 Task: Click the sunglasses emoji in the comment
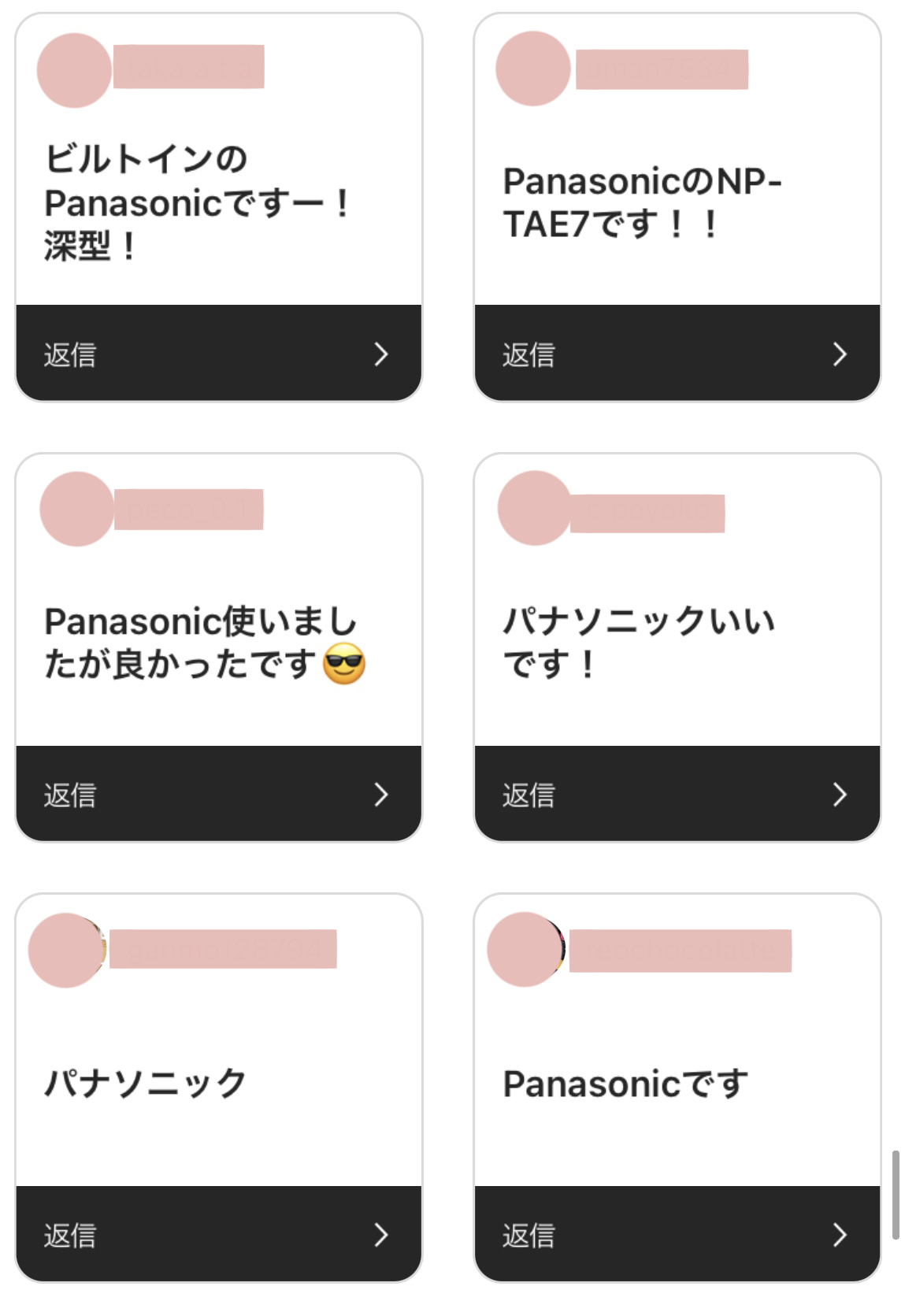pyautogui.click(x=344, y=663)
